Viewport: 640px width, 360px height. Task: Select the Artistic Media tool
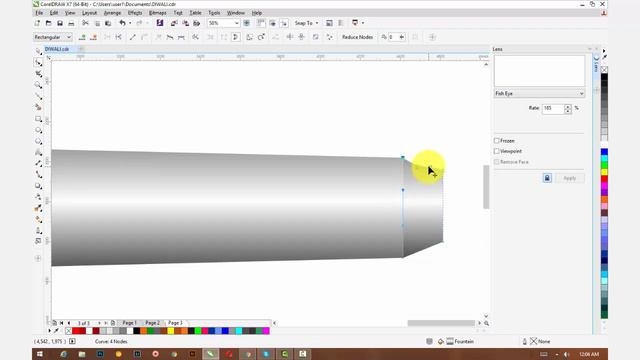(38, 107)
